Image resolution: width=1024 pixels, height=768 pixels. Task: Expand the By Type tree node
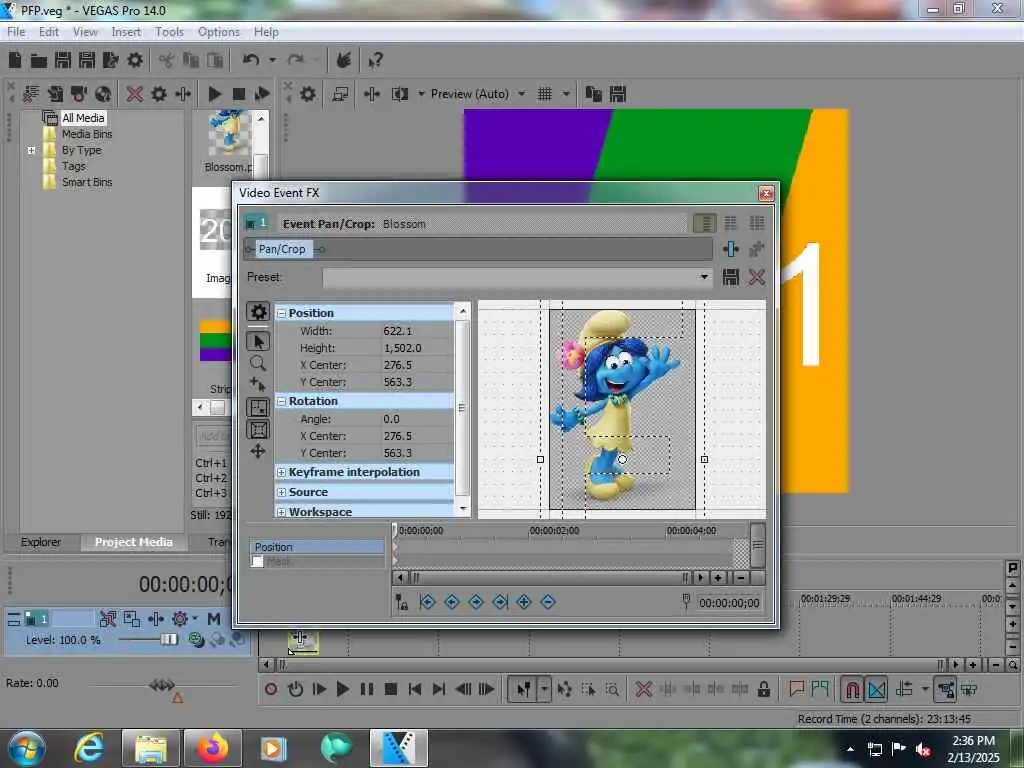[x=31, y=150]
